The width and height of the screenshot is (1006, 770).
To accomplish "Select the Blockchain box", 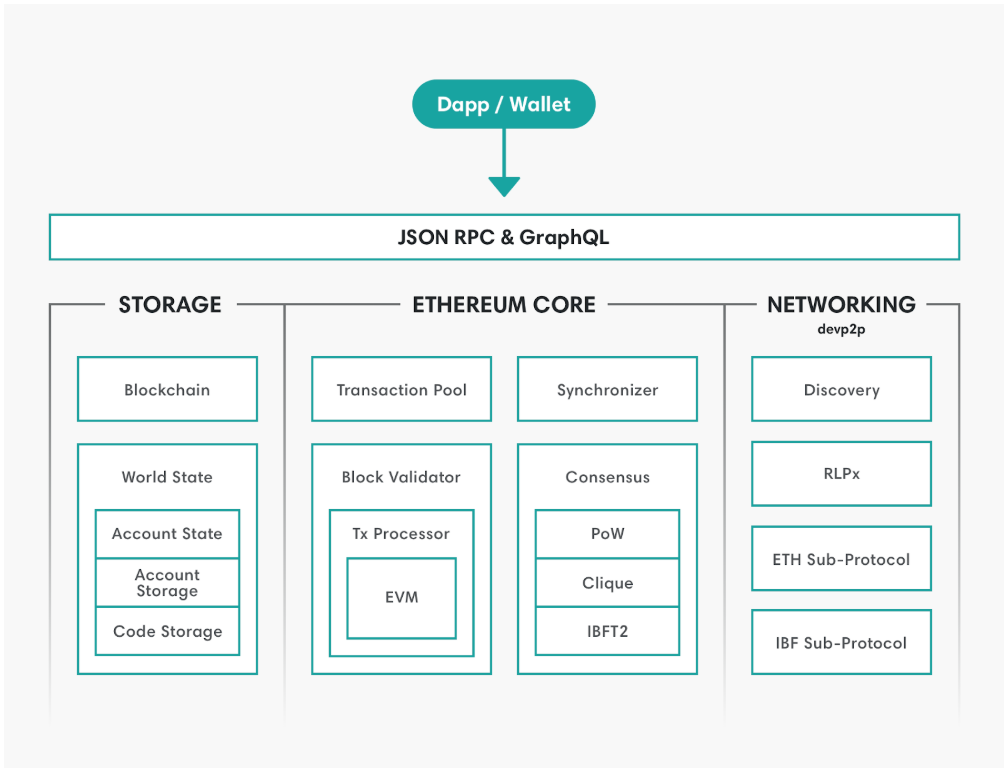I will click(167, 389).
